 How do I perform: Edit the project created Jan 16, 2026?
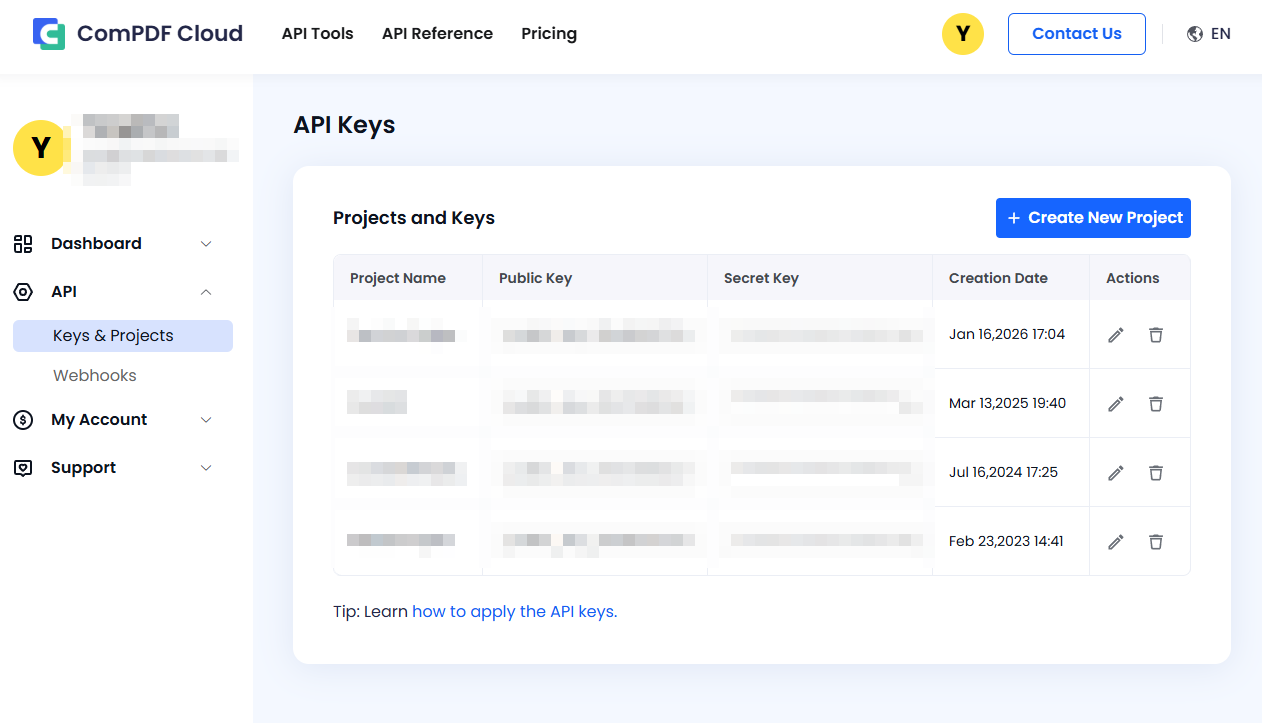[x=1115, y=334]
